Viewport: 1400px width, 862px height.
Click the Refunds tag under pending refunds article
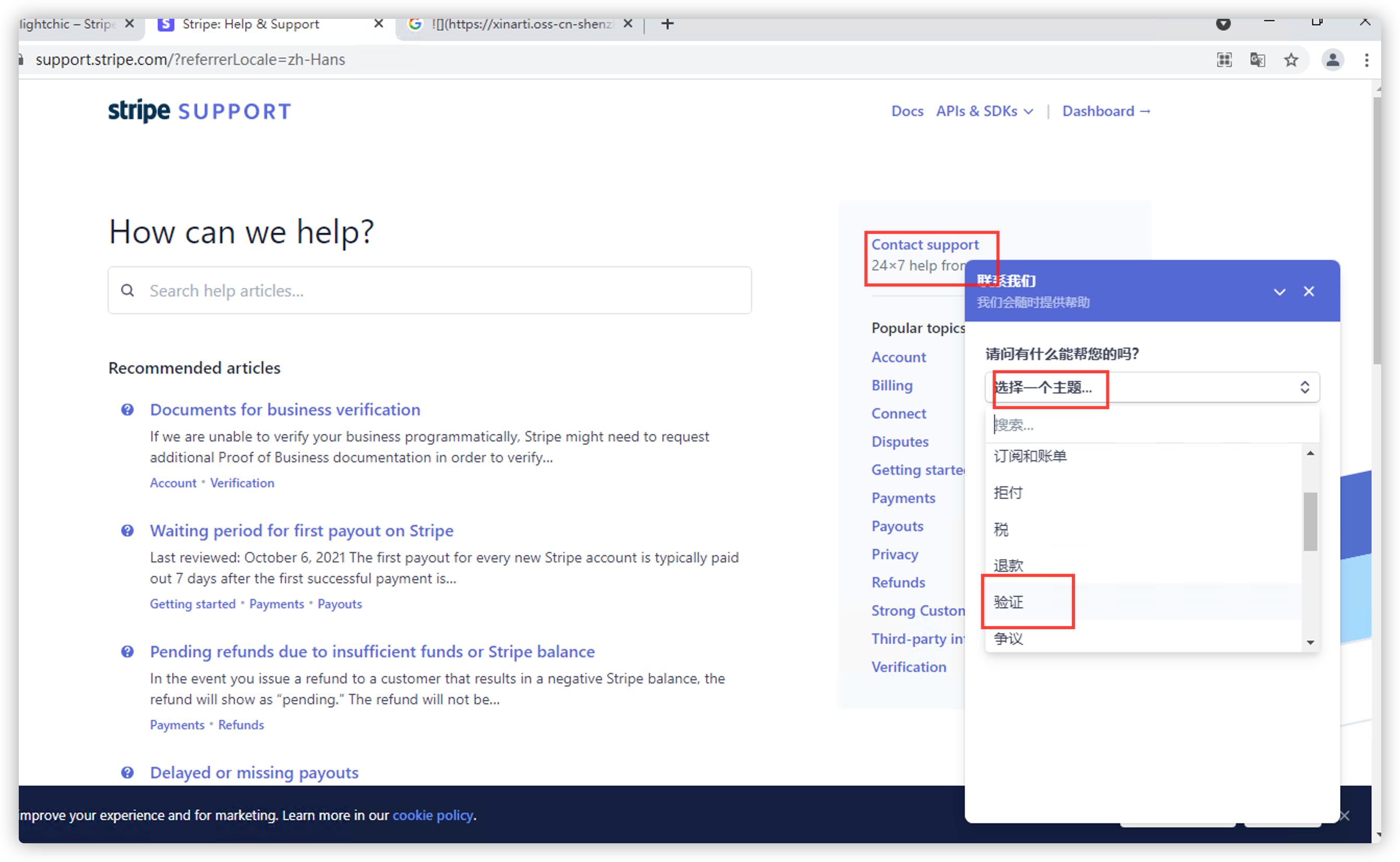pos(241,725)
